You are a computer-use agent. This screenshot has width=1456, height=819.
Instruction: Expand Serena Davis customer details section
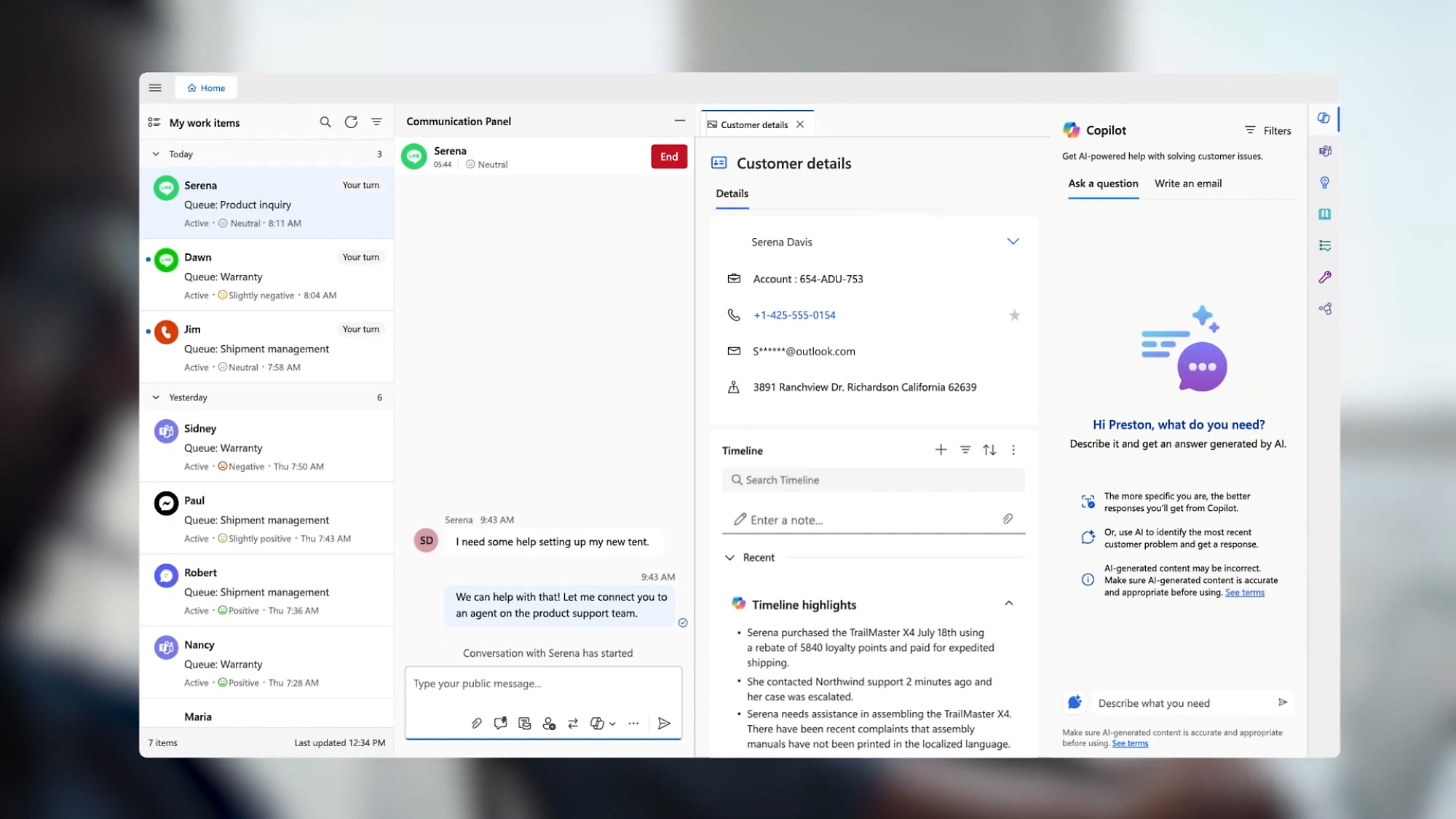pyautogui.click(x=1012, y=241)
